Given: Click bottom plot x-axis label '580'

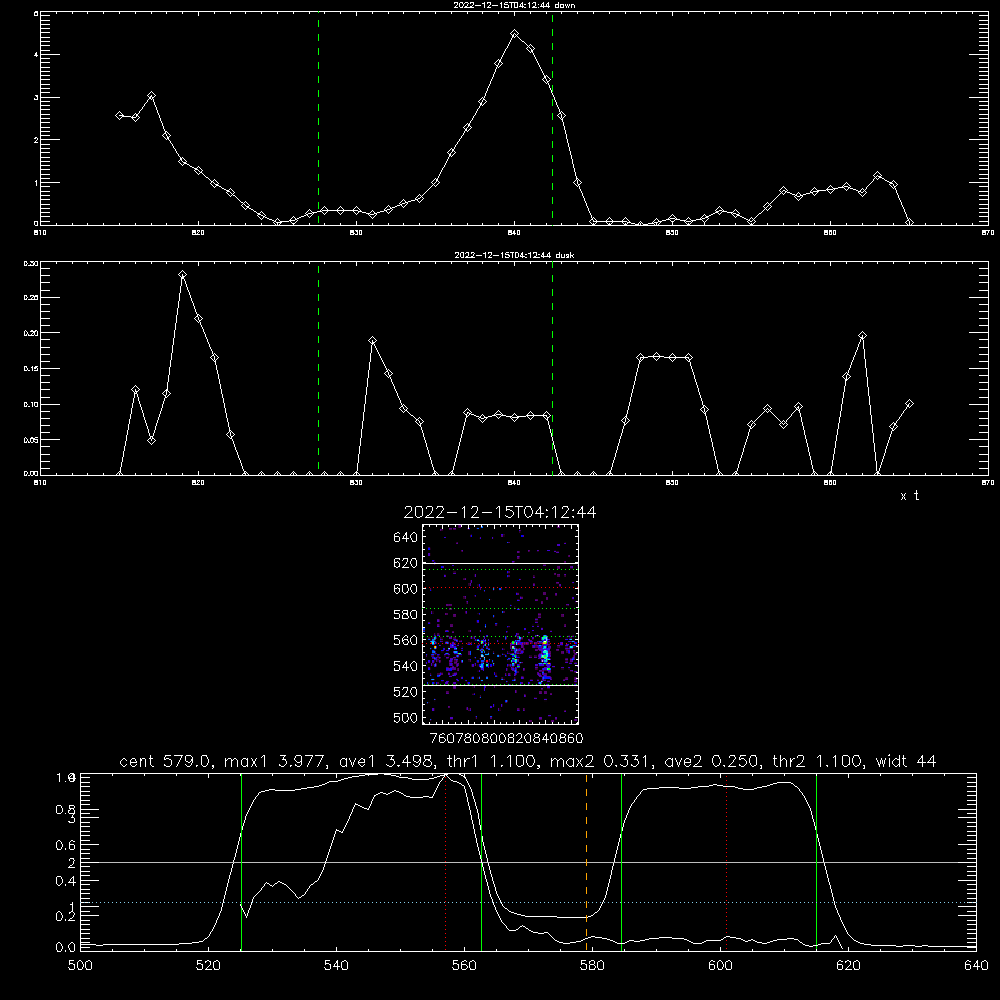Looking at the screenshot, I should (x=592, y=966).
